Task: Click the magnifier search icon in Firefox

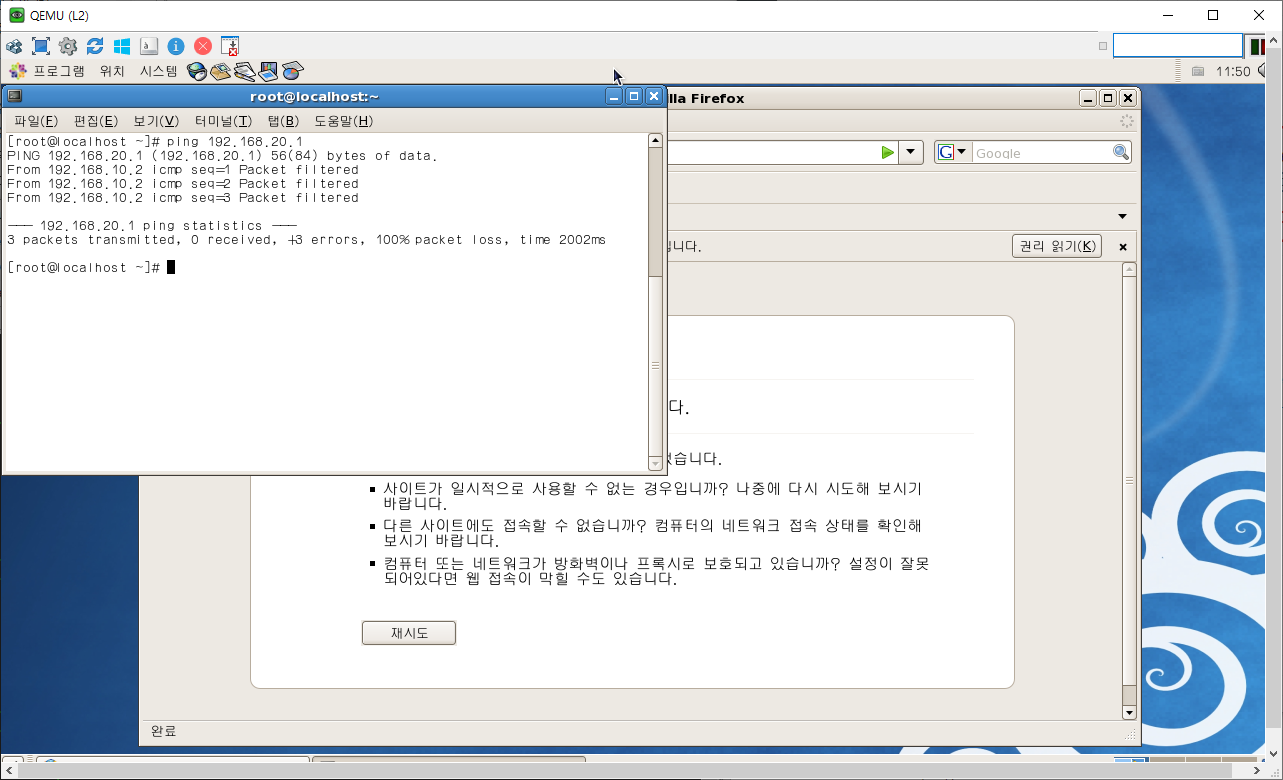Action: (1121, 153)
